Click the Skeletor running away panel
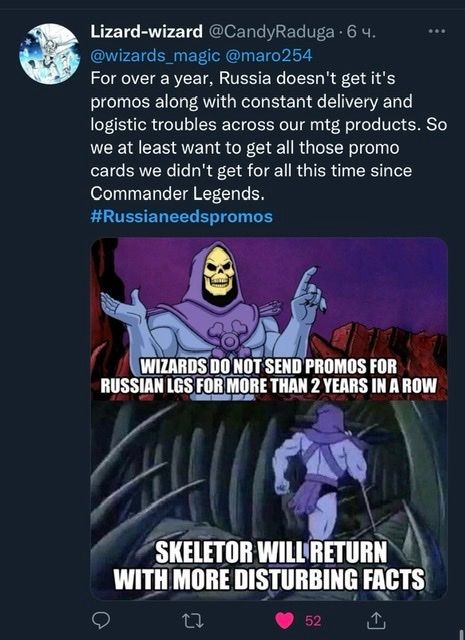Image resolution: width=465 pixels, height=640 pixels. tap(269, 500)
